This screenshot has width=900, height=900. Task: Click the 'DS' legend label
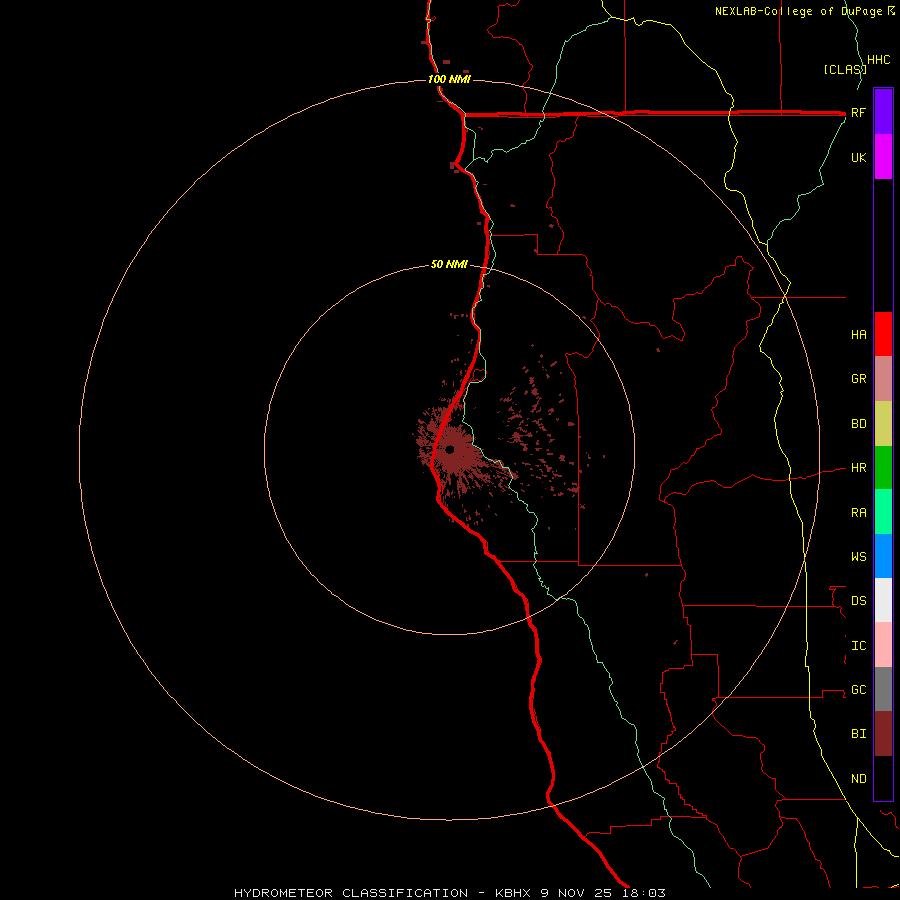point(858,601)
